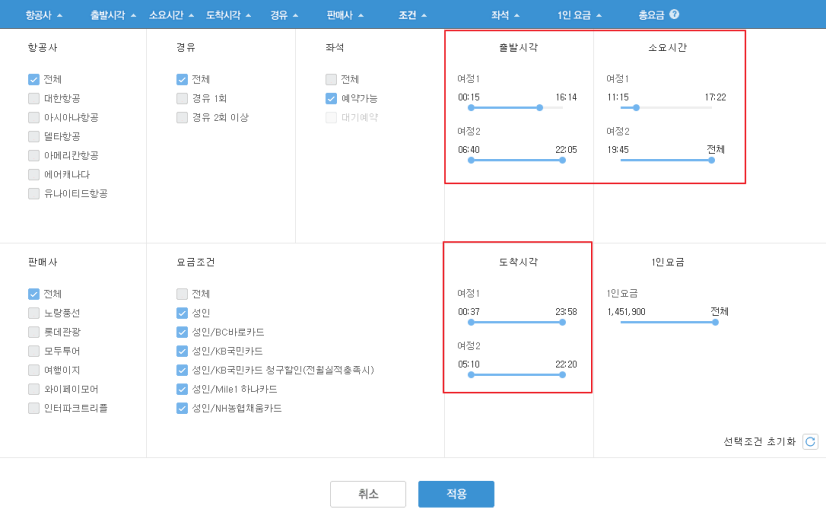Uncheck 전체 under 판매사

point(34,294)
